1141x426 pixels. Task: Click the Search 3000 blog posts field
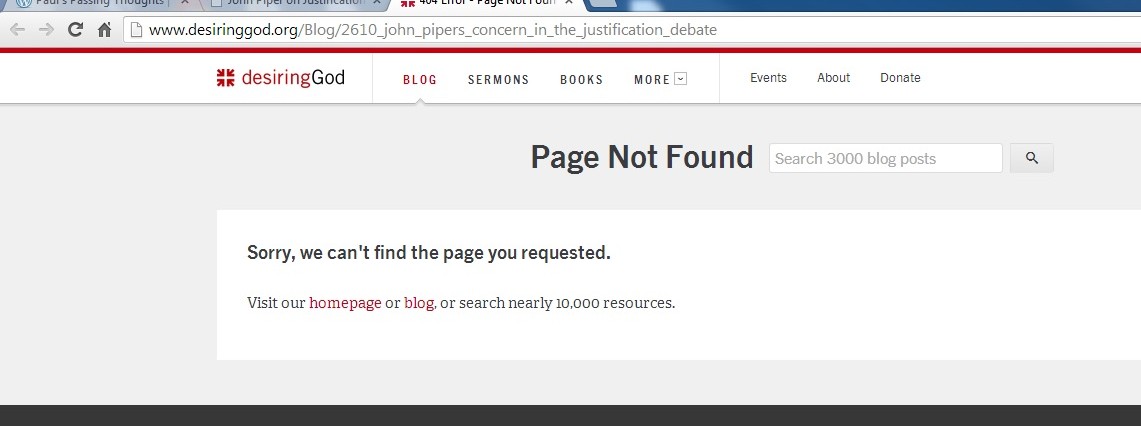coord(885,158)
